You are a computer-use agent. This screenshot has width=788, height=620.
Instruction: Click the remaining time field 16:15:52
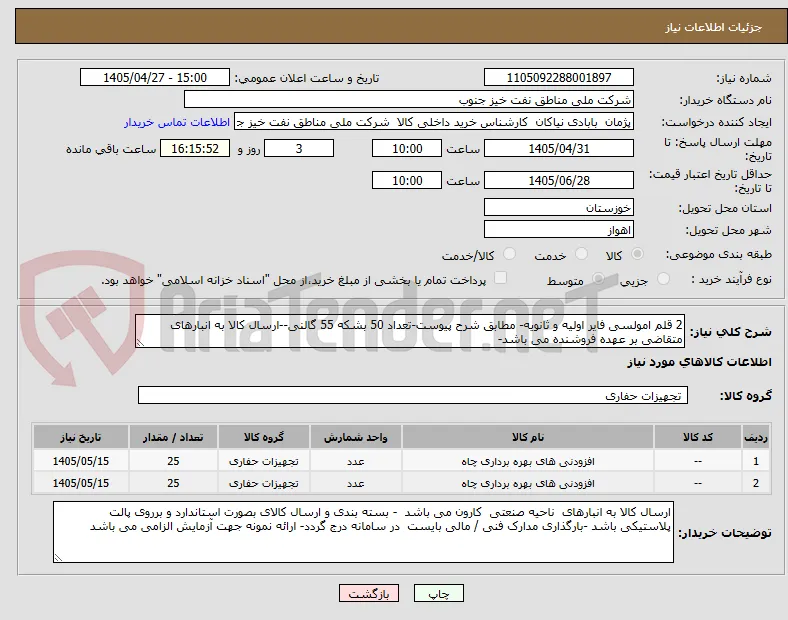coord(195,148)
